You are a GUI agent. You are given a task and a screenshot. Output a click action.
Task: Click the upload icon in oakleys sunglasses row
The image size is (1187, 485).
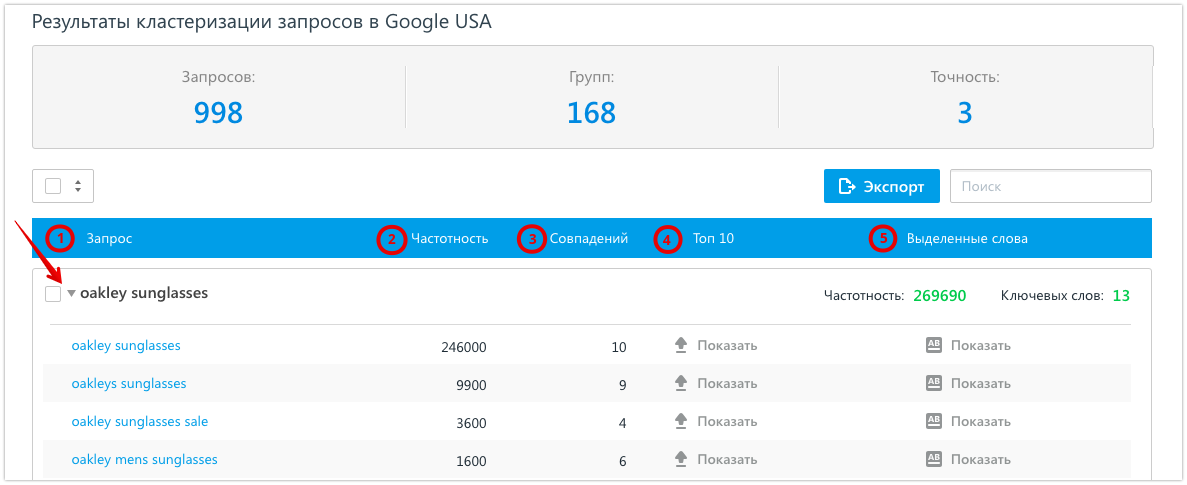coord(681,384)
